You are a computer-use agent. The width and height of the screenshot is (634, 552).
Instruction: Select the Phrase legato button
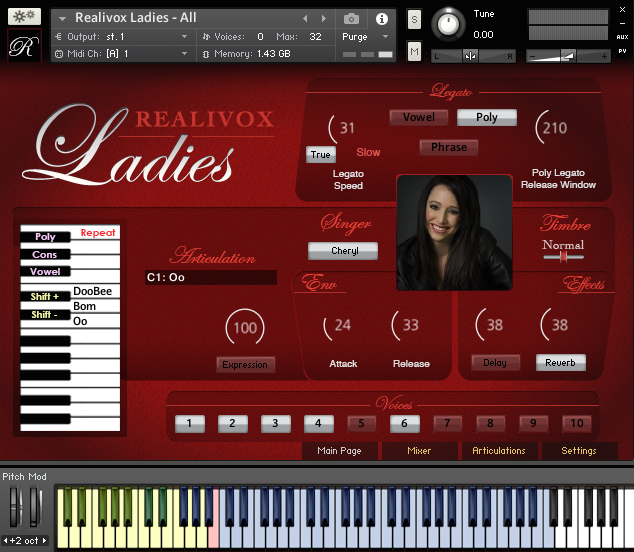point(448,147)
